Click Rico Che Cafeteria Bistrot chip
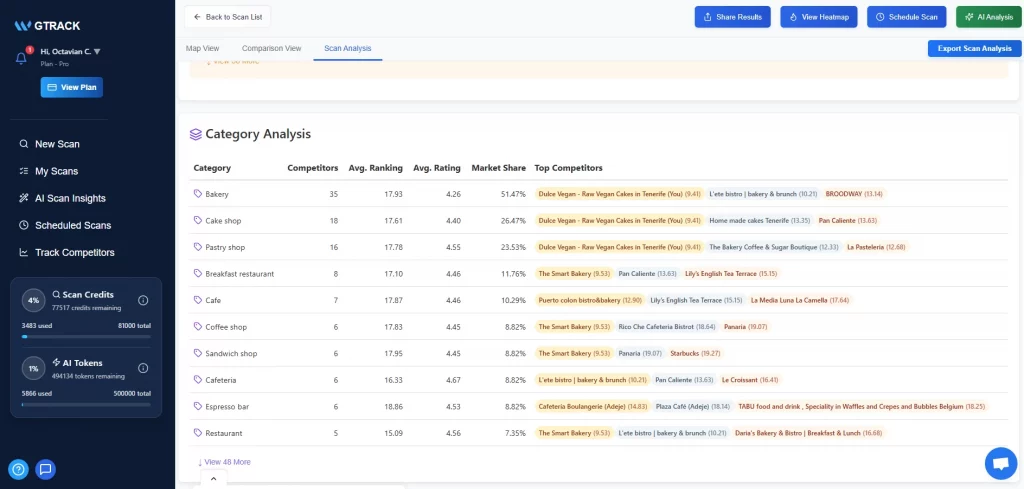The image size is (1024, 489). point(667,326)
